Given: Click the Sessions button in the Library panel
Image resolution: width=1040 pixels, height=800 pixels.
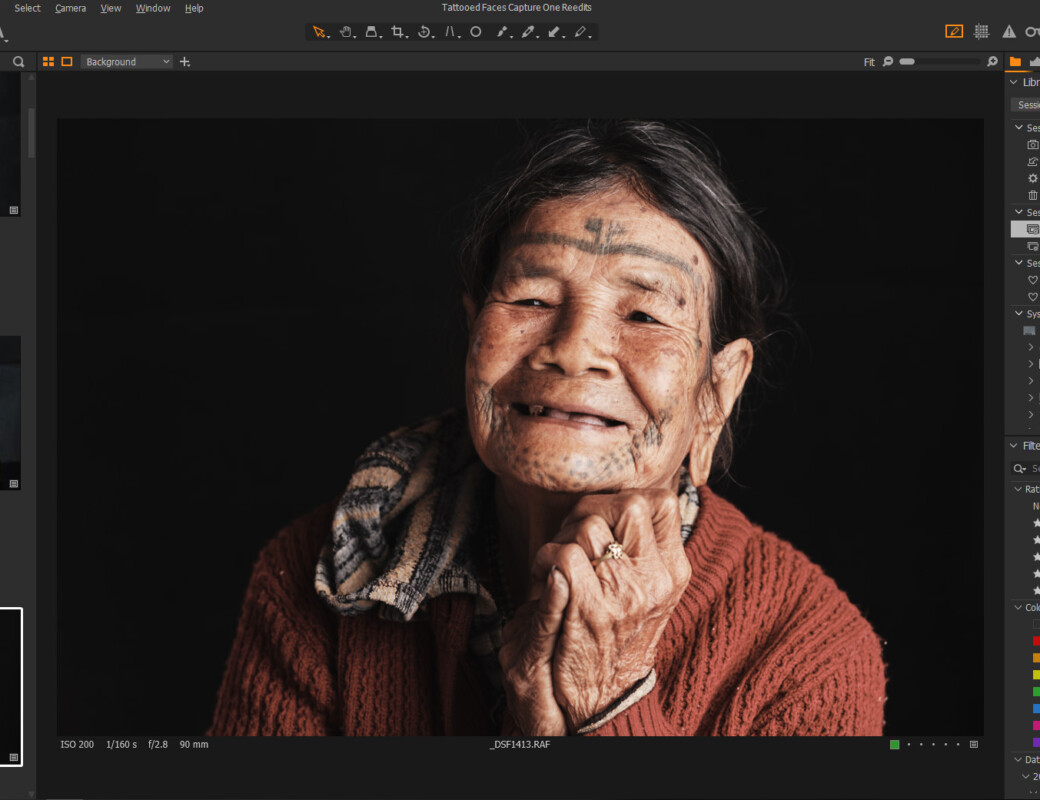Looking at the screenshot, I should coord(1030,104).
